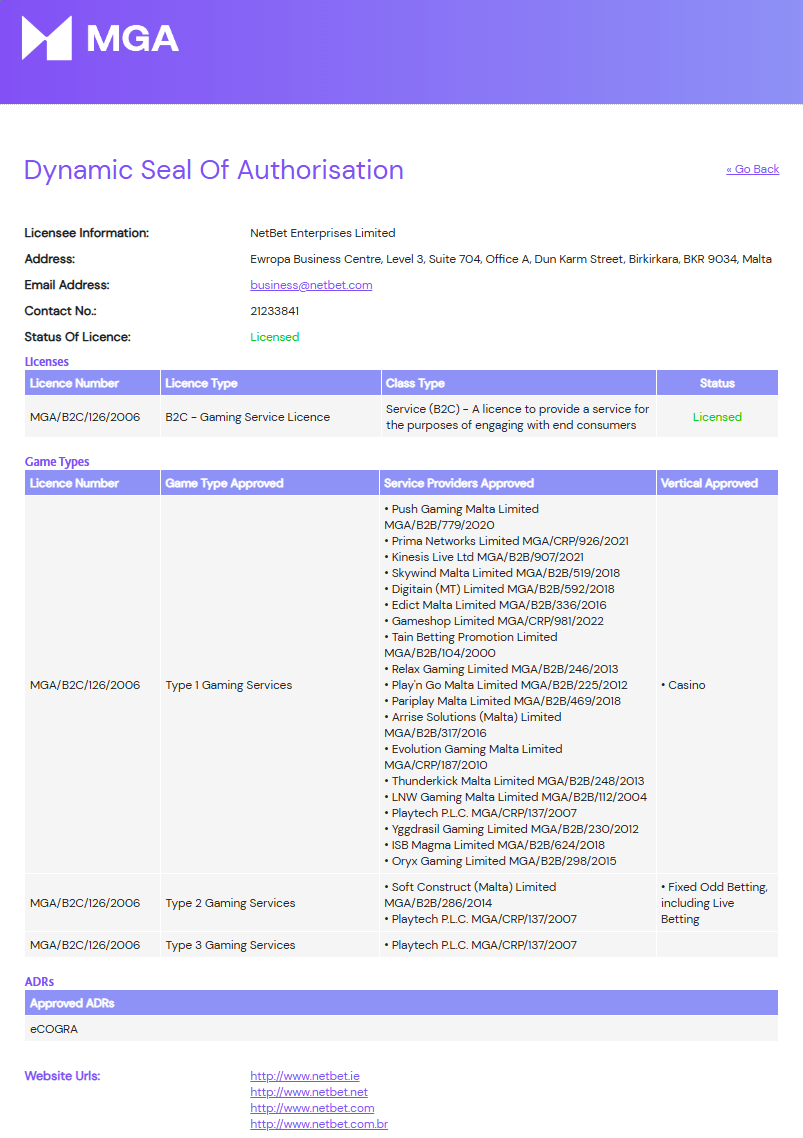The height and width of the screenshot is (1138, 803).
Task: Click Skywind Malta Limited provider entry
Action: 502,573
